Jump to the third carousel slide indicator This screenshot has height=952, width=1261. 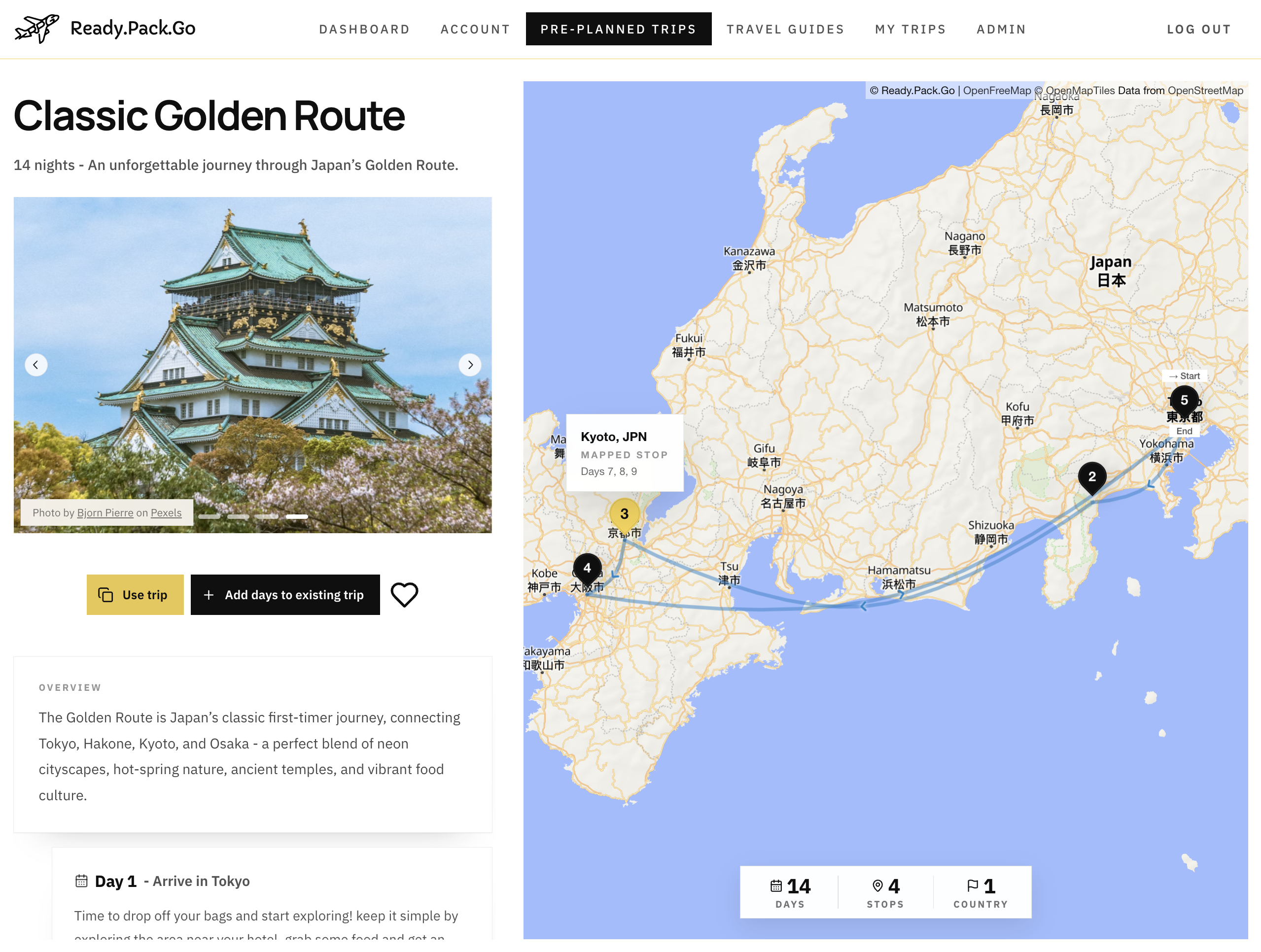267,517
